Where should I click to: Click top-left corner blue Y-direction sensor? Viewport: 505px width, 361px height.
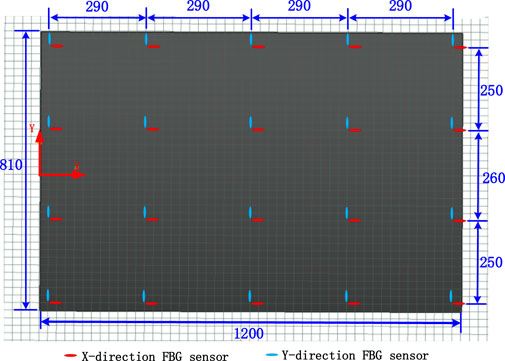(x=49, y=38)
